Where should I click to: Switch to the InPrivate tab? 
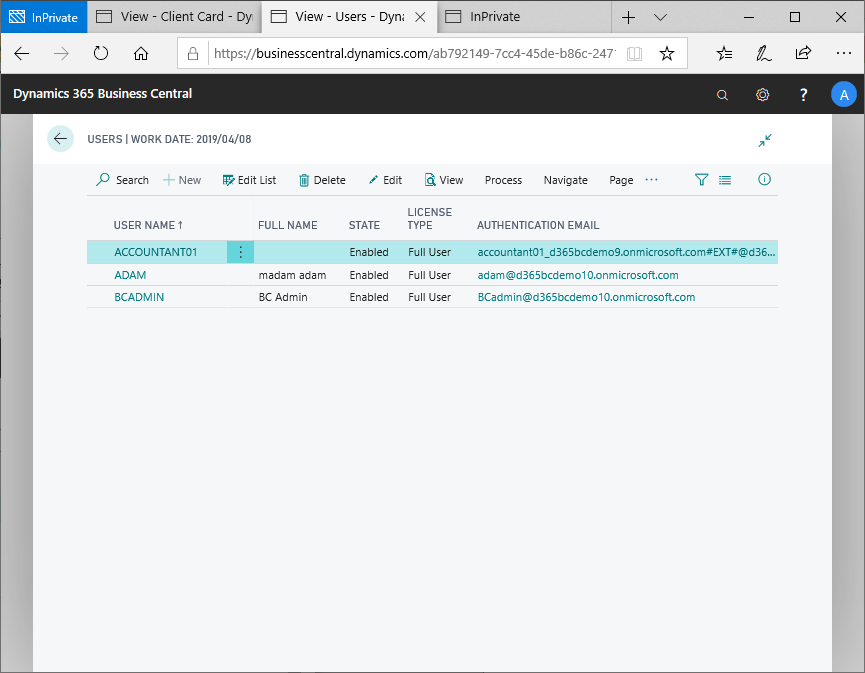[x=524, y=17]
